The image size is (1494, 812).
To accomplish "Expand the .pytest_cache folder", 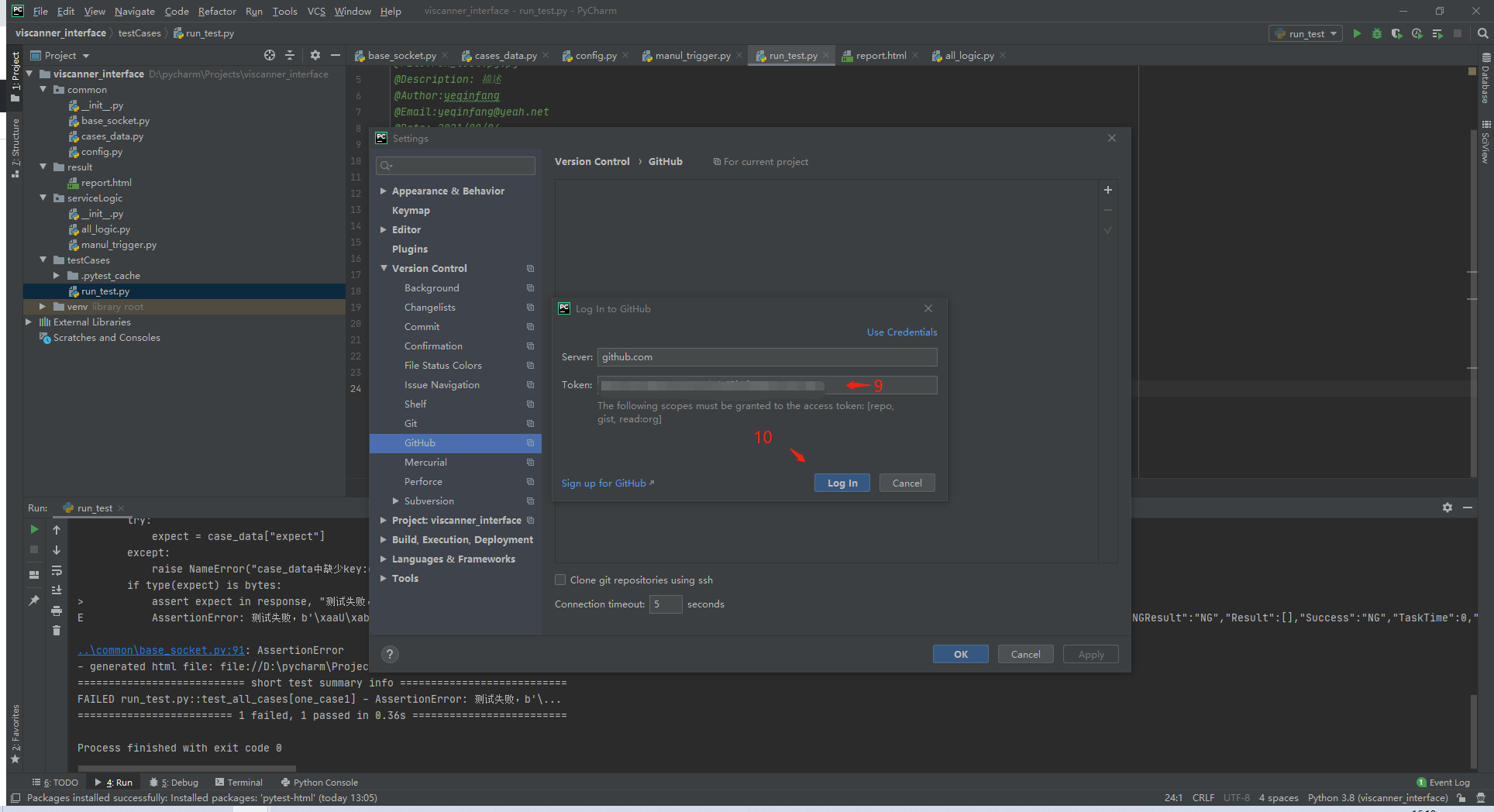I will [57, 275].
